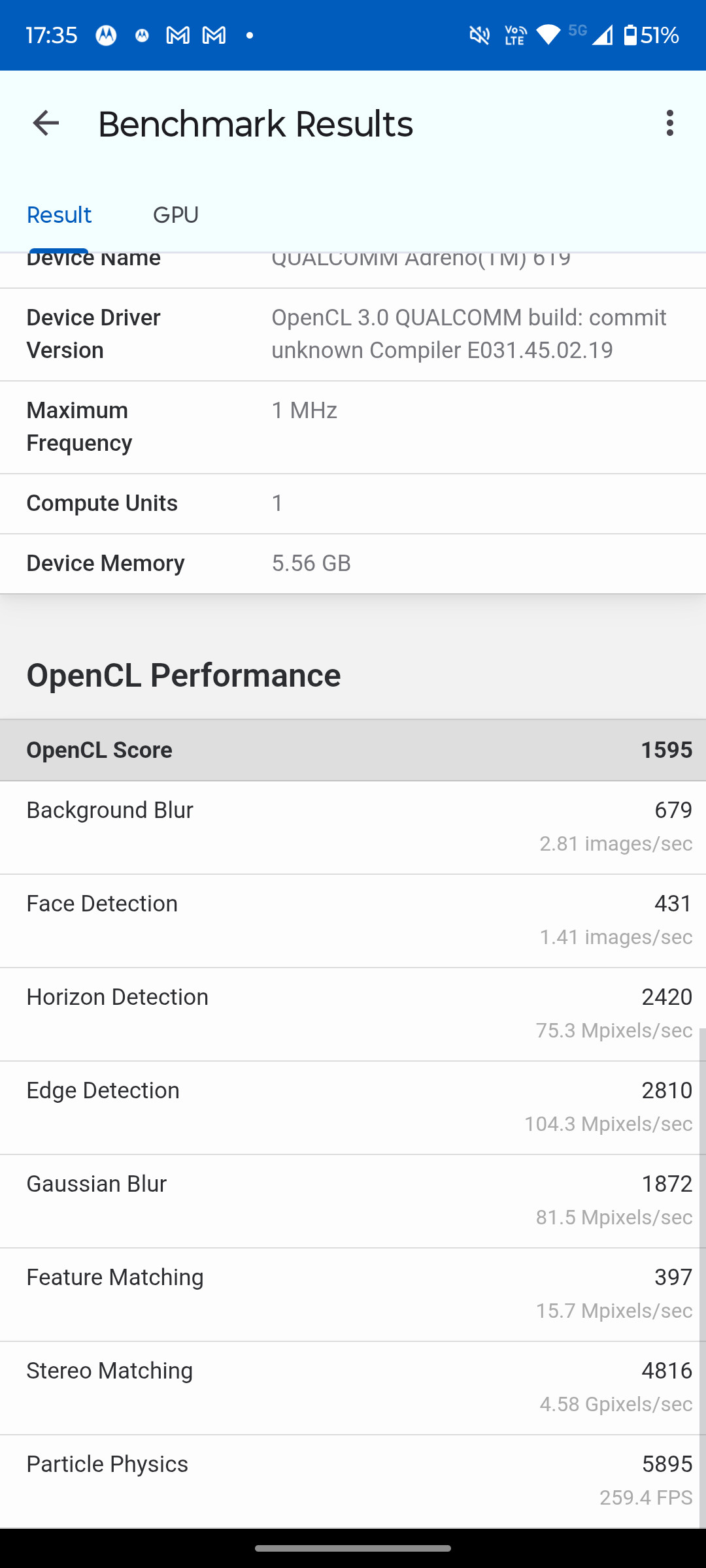Select the Particle Physics result row
Screen dimensions: 706x1568
click(353, 1481)
